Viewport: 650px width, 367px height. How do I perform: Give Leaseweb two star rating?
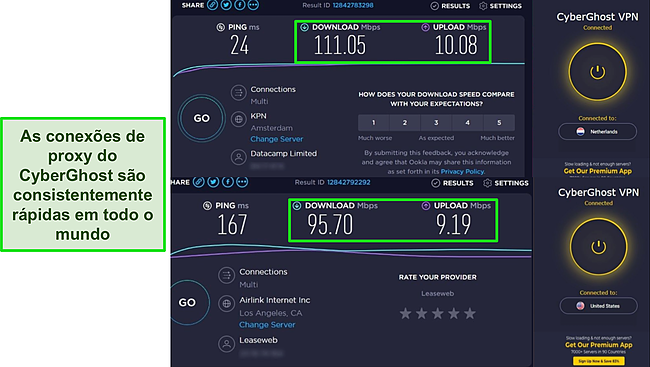point(422,314)
